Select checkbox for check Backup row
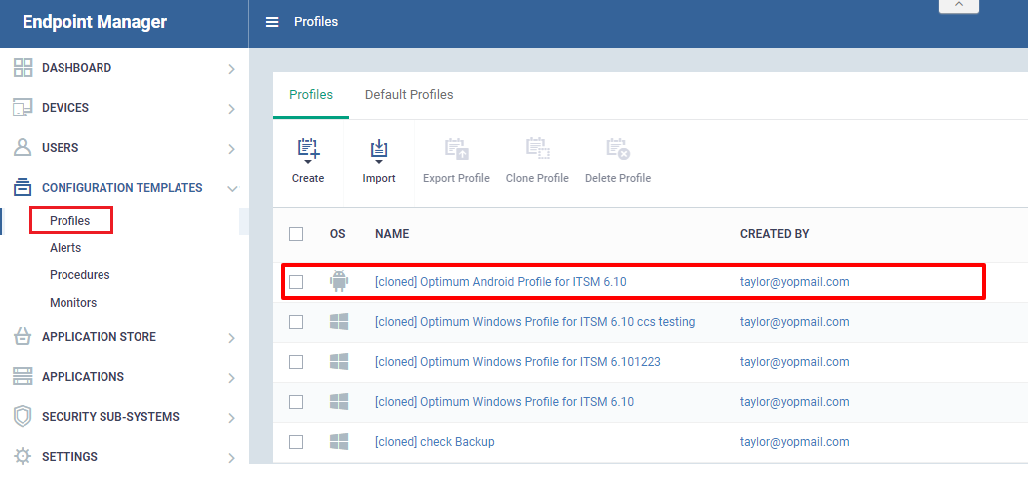Screen dimensions: 1028x479 [296, 442]
